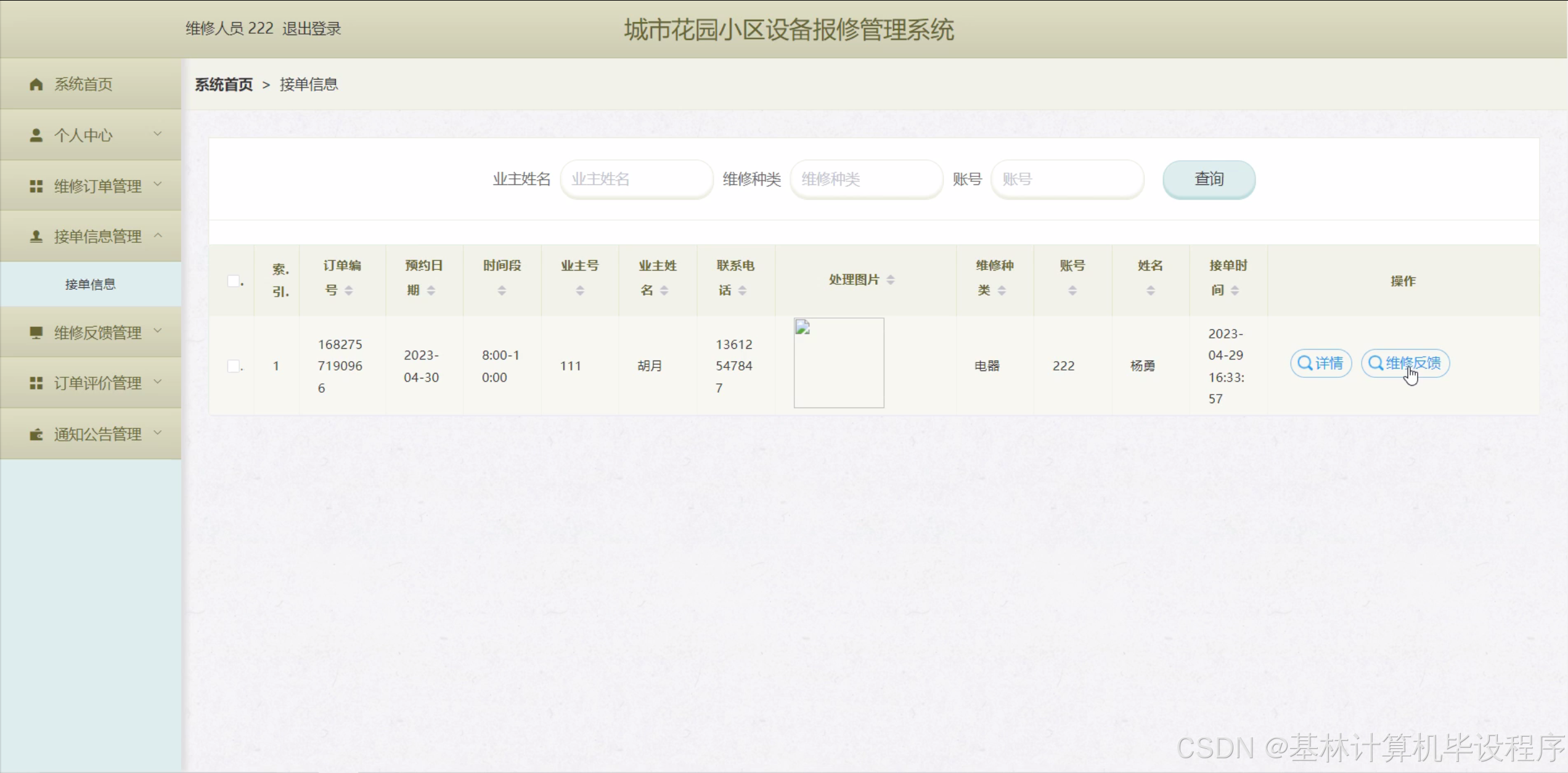This screenshot has width=1568, height=773.
Task: Open 详情 for the first order
Action: pos(1321,363)
